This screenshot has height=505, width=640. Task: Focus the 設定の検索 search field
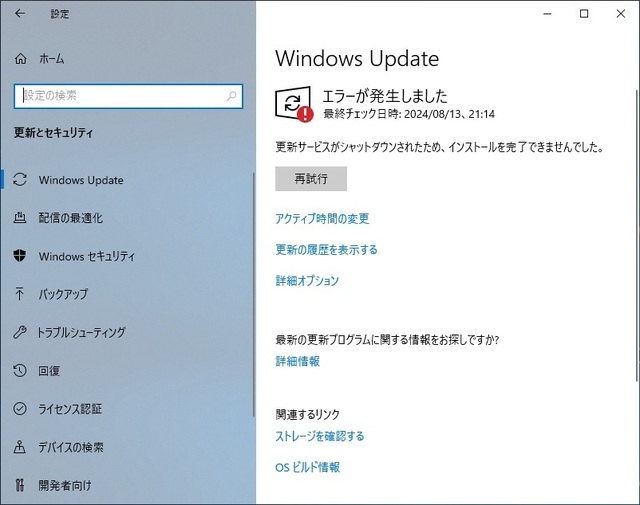pyautogui.click(x=128, y=96)
